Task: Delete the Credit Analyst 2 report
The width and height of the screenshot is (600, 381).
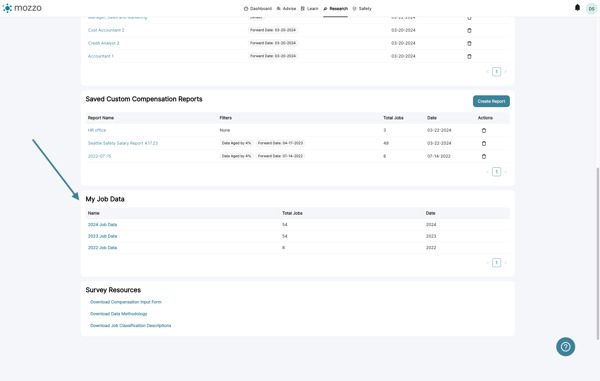Action: coord(469,43)
